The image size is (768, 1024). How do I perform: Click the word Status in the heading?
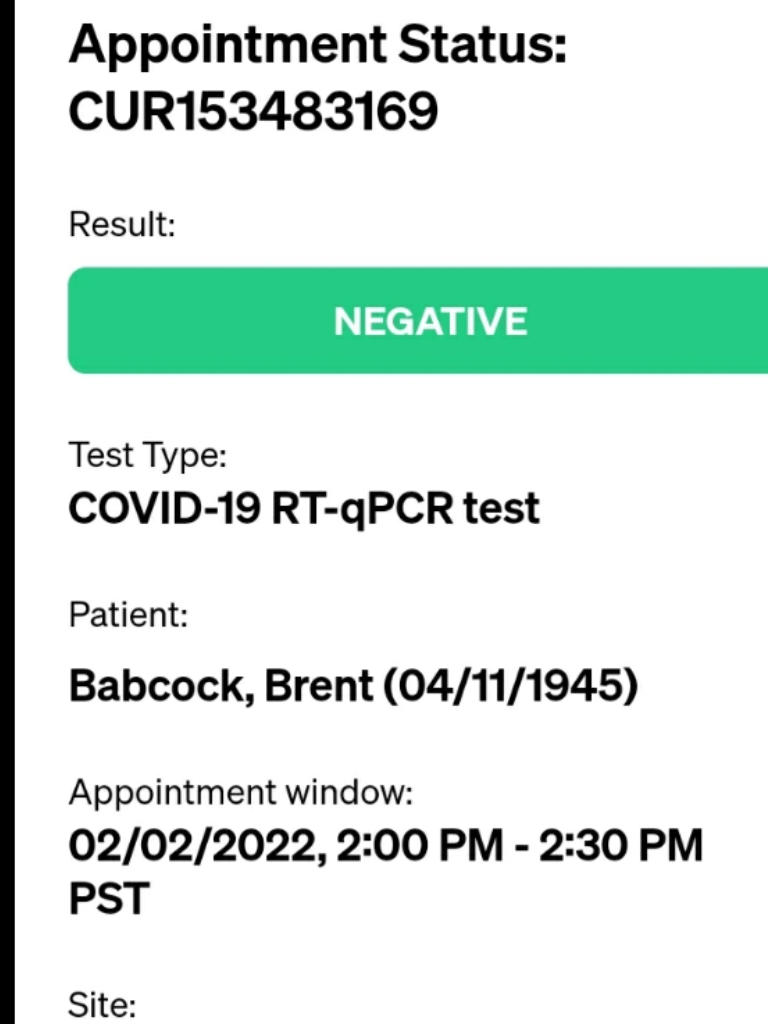(x=482, y=47)
